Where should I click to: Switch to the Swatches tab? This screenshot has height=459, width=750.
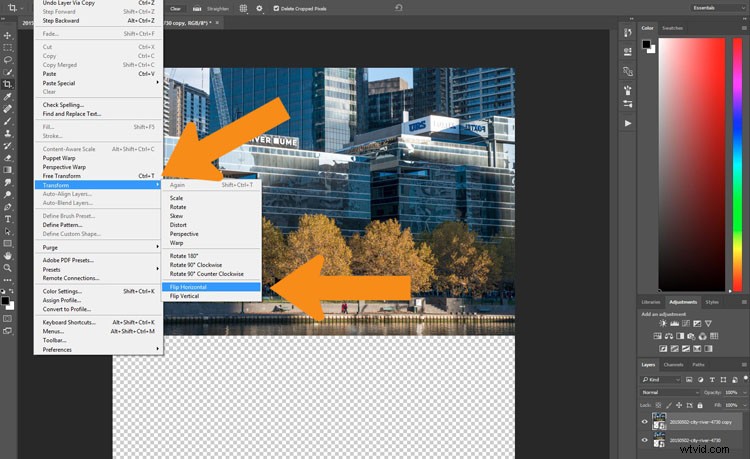(672, 28)
